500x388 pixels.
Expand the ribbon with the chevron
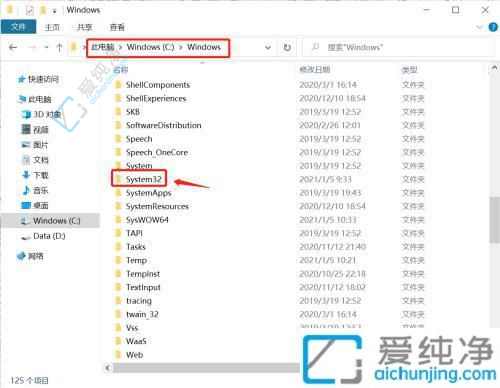[x=480, y=27]
